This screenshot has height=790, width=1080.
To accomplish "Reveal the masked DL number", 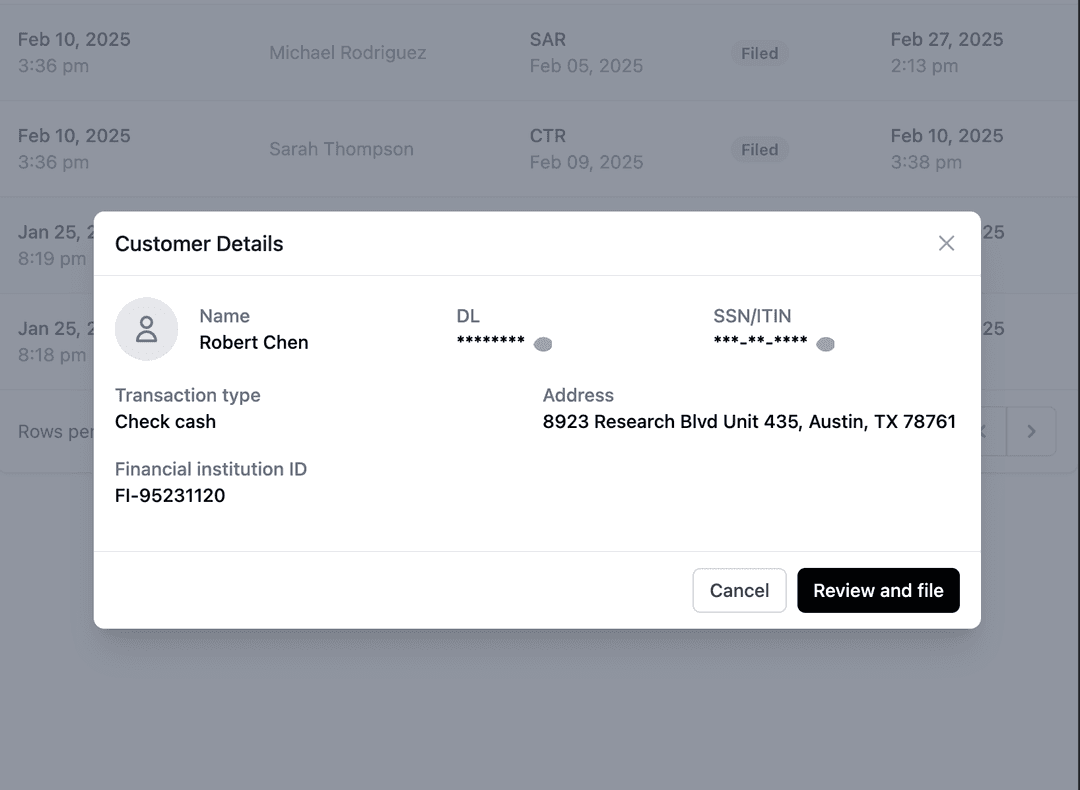I will pyautogui.click(x=543, y=344).
